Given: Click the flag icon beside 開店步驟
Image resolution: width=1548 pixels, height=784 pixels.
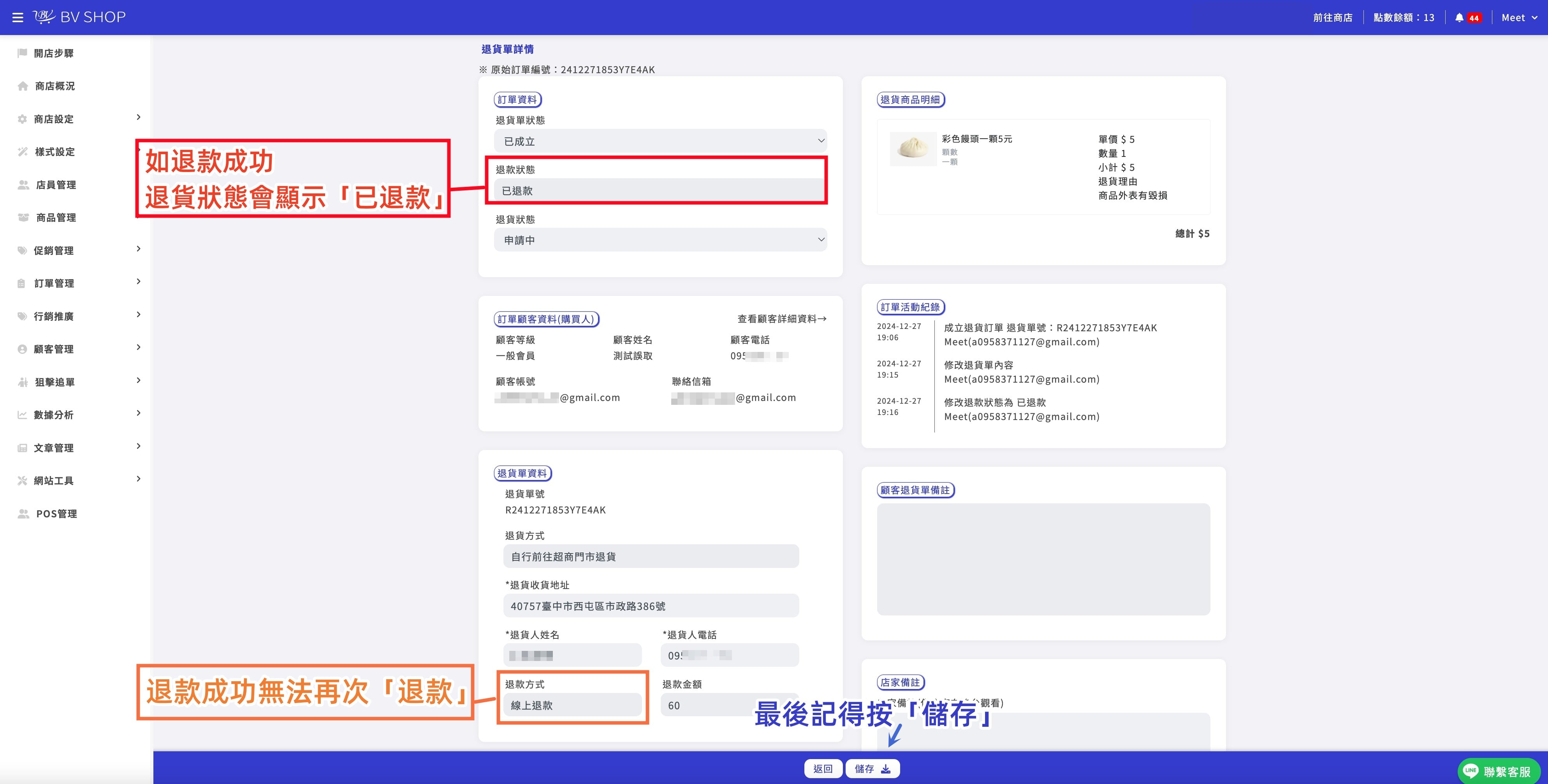Looking at the screenshot, I should click(x=22, y=53).
